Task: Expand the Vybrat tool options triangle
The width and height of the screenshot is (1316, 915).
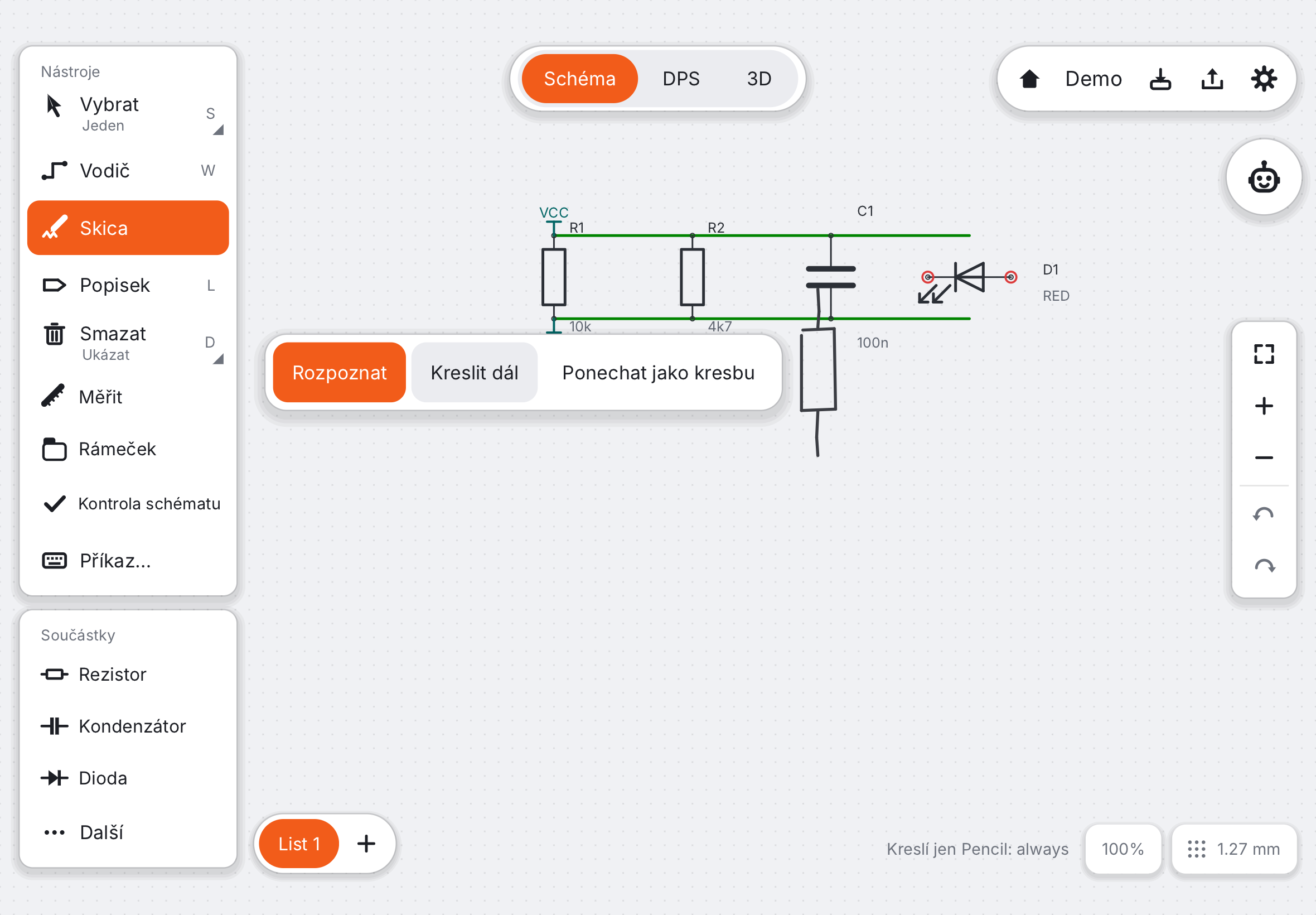Action: click(218, 130)
